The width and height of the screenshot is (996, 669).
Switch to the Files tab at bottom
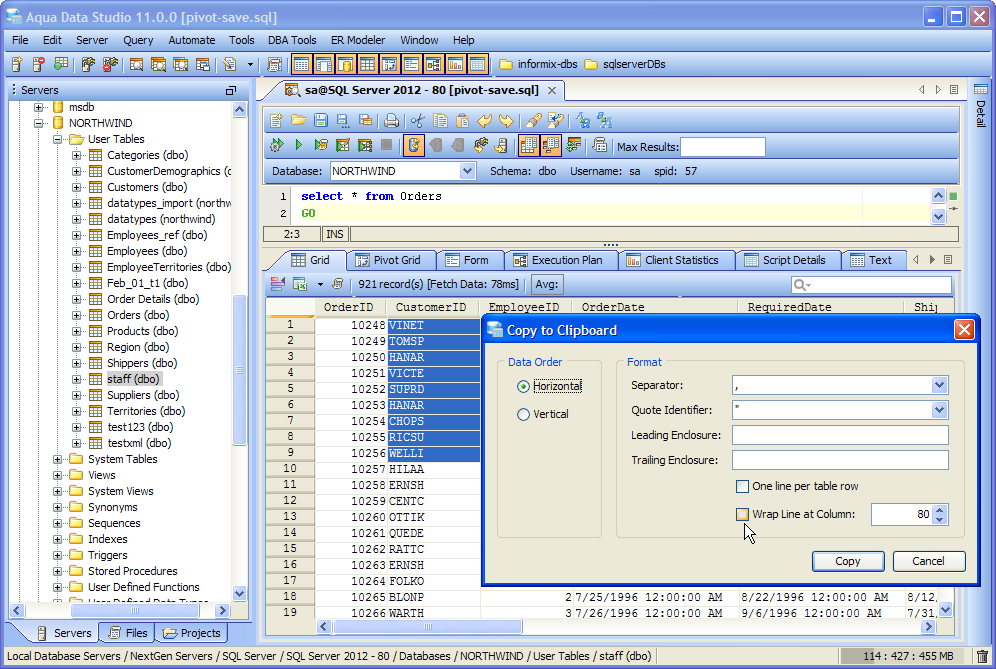click(x=128, y=633)
